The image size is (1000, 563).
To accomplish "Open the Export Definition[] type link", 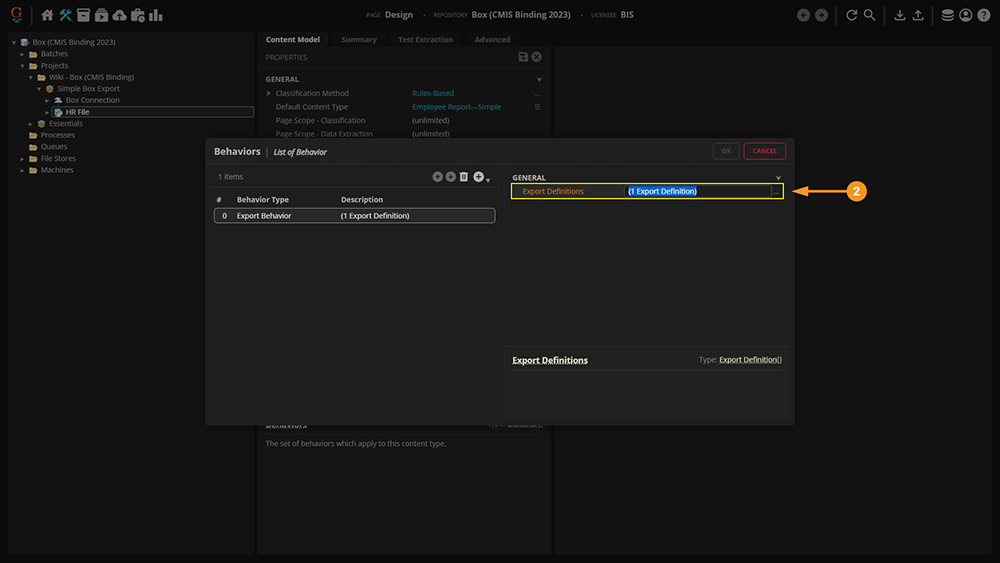I will click(750, 360).
